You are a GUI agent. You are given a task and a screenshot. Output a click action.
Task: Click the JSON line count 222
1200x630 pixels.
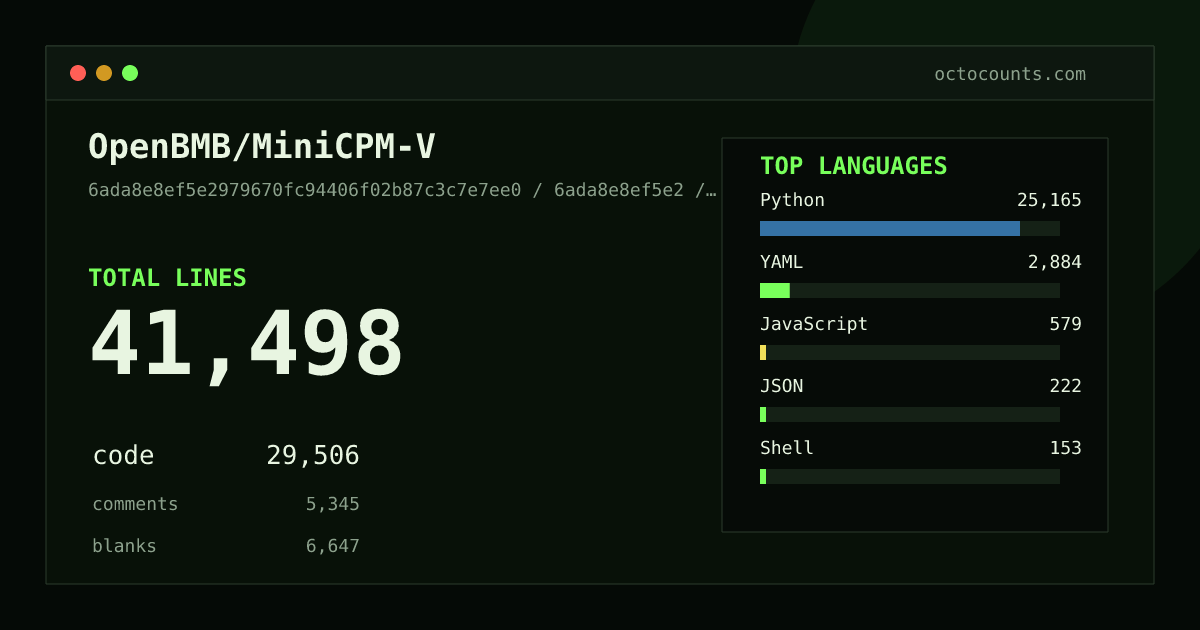1065,386
